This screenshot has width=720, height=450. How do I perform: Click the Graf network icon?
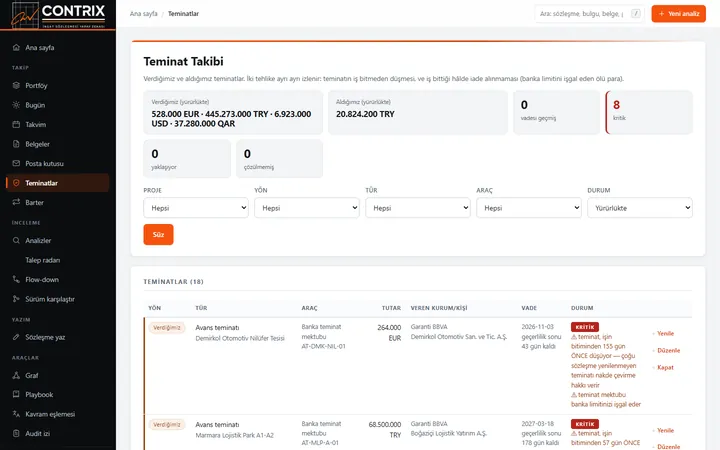click(x=16, y=375)
